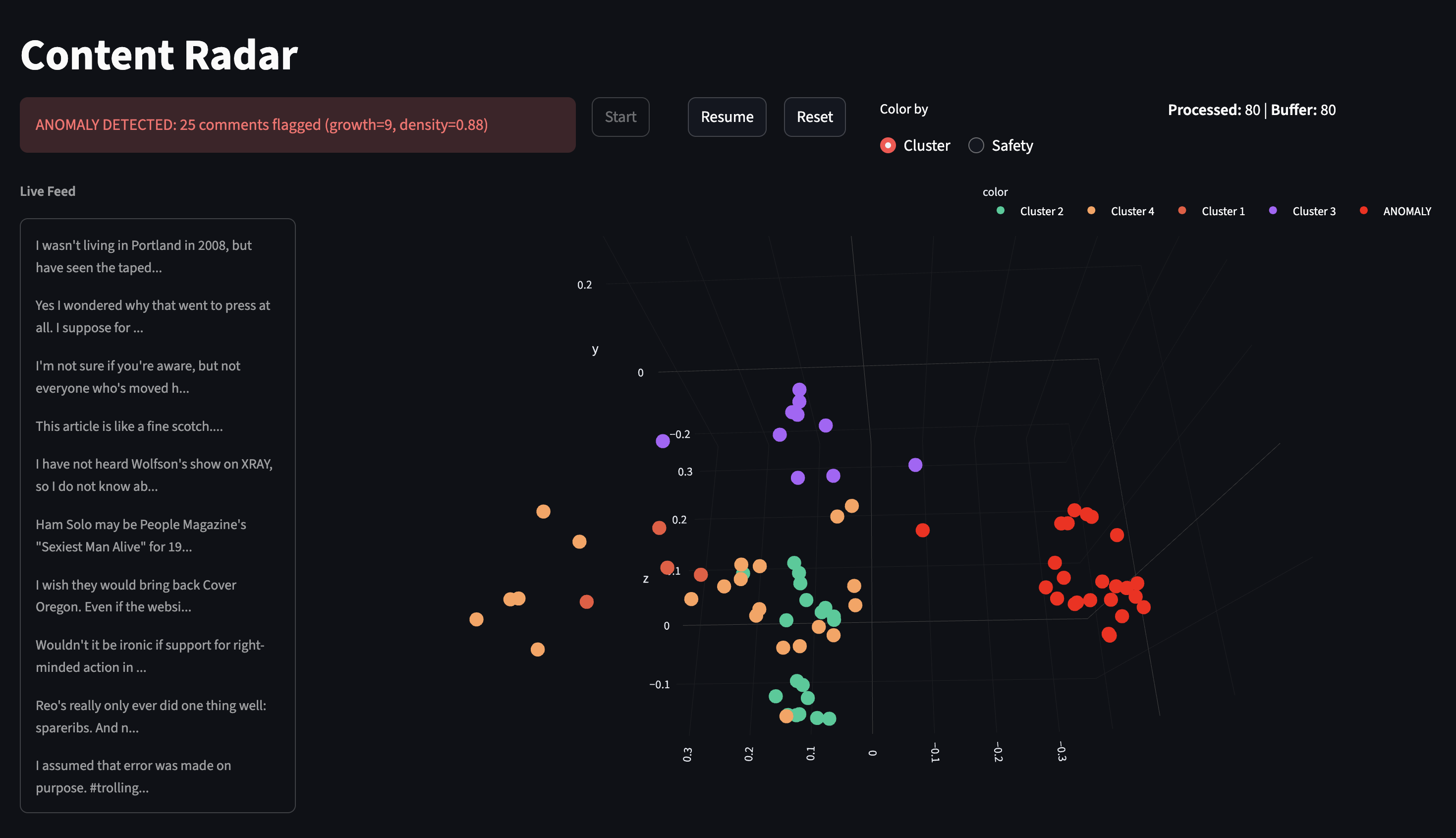Toggle Cluster 2 legend marker
The width and height of the screenshot is (1456, 838).
click(1001, 211)
